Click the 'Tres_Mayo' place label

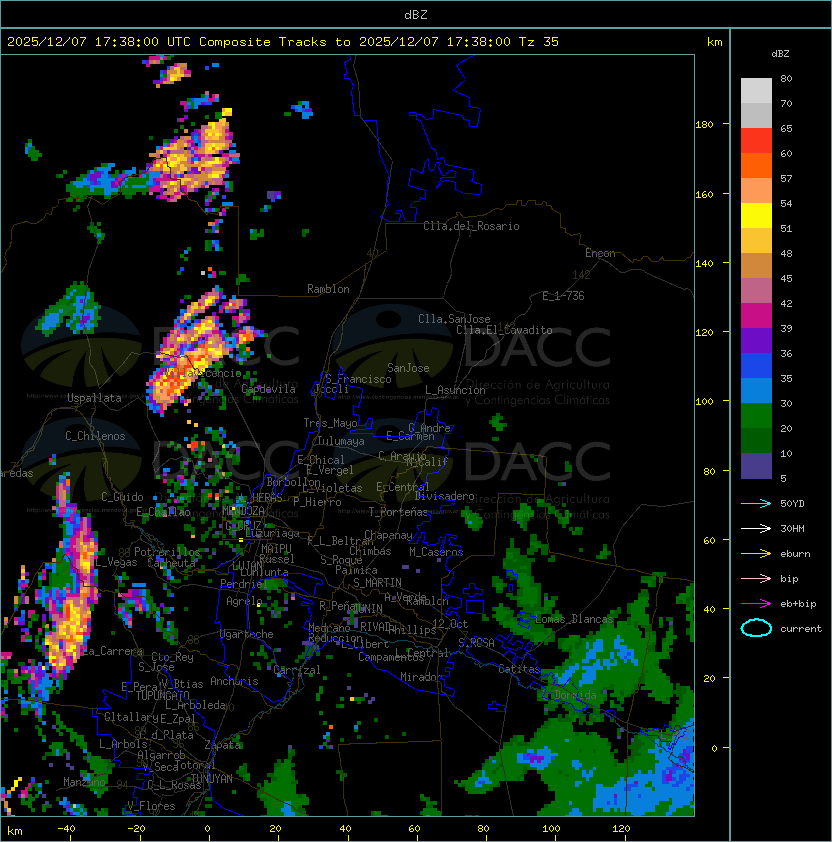[x=330, y=423]
